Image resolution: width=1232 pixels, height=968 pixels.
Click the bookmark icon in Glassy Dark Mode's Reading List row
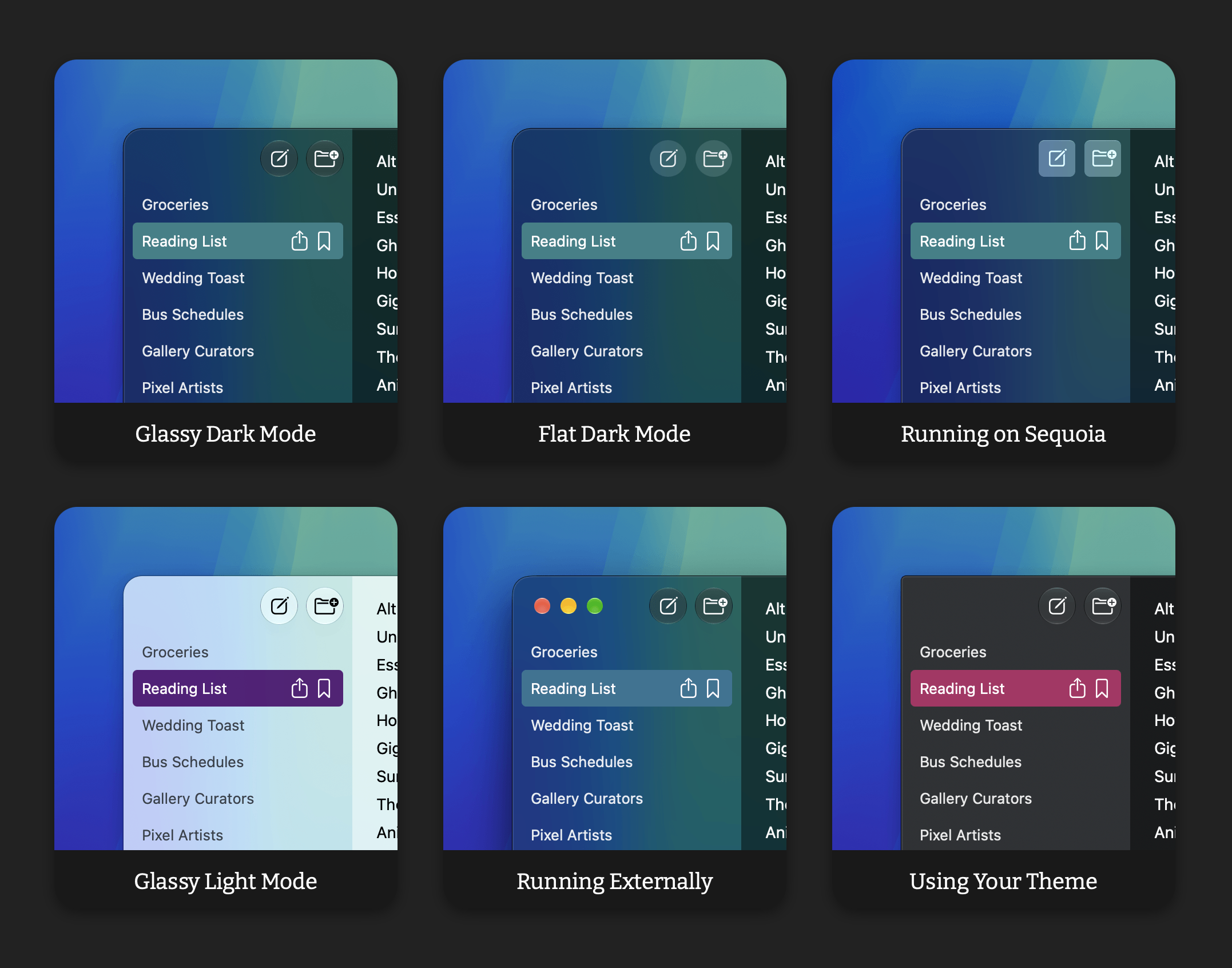pos(324,241)
